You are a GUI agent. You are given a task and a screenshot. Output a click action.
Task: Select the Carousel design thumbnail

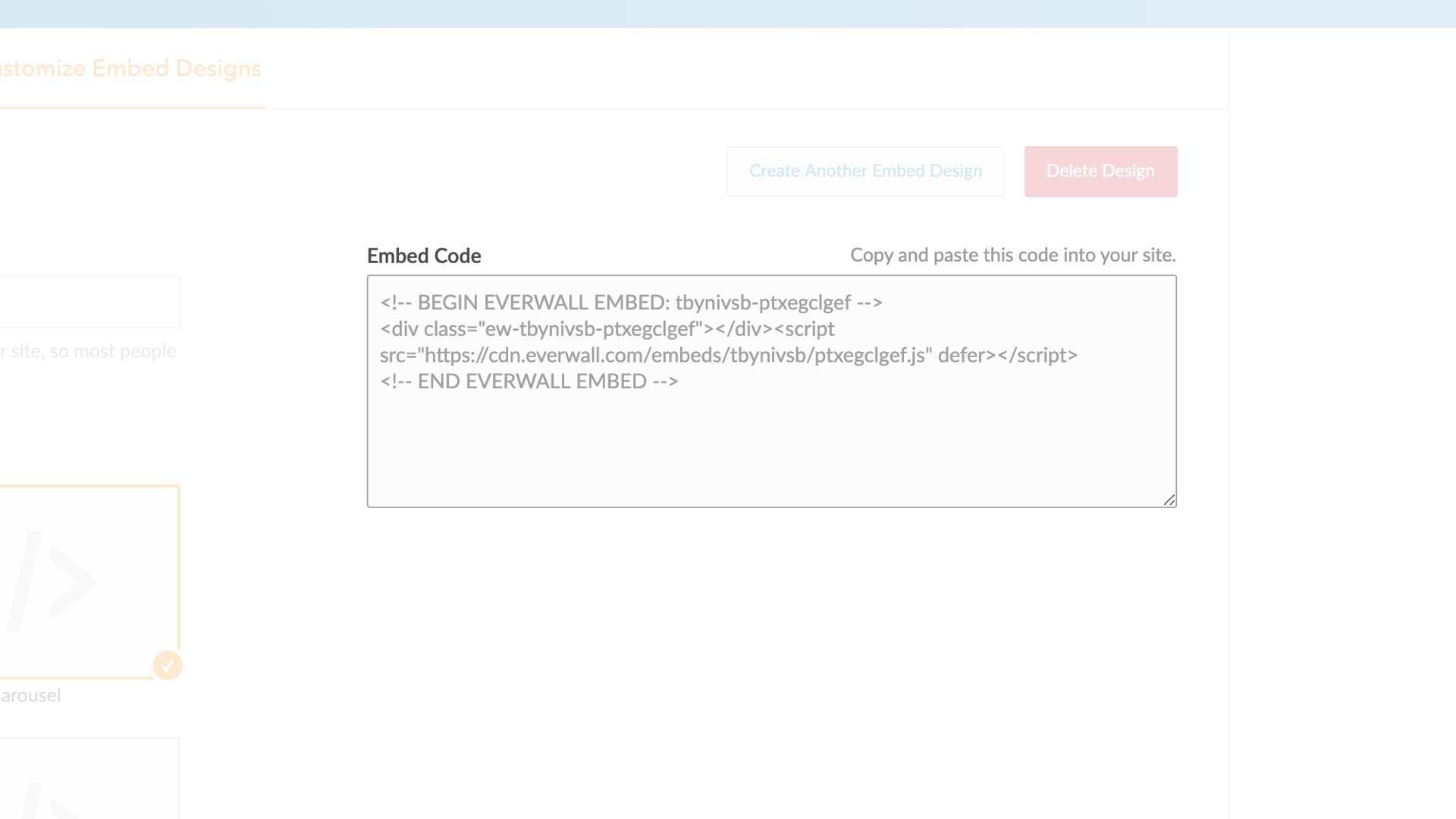click(89, 582)
